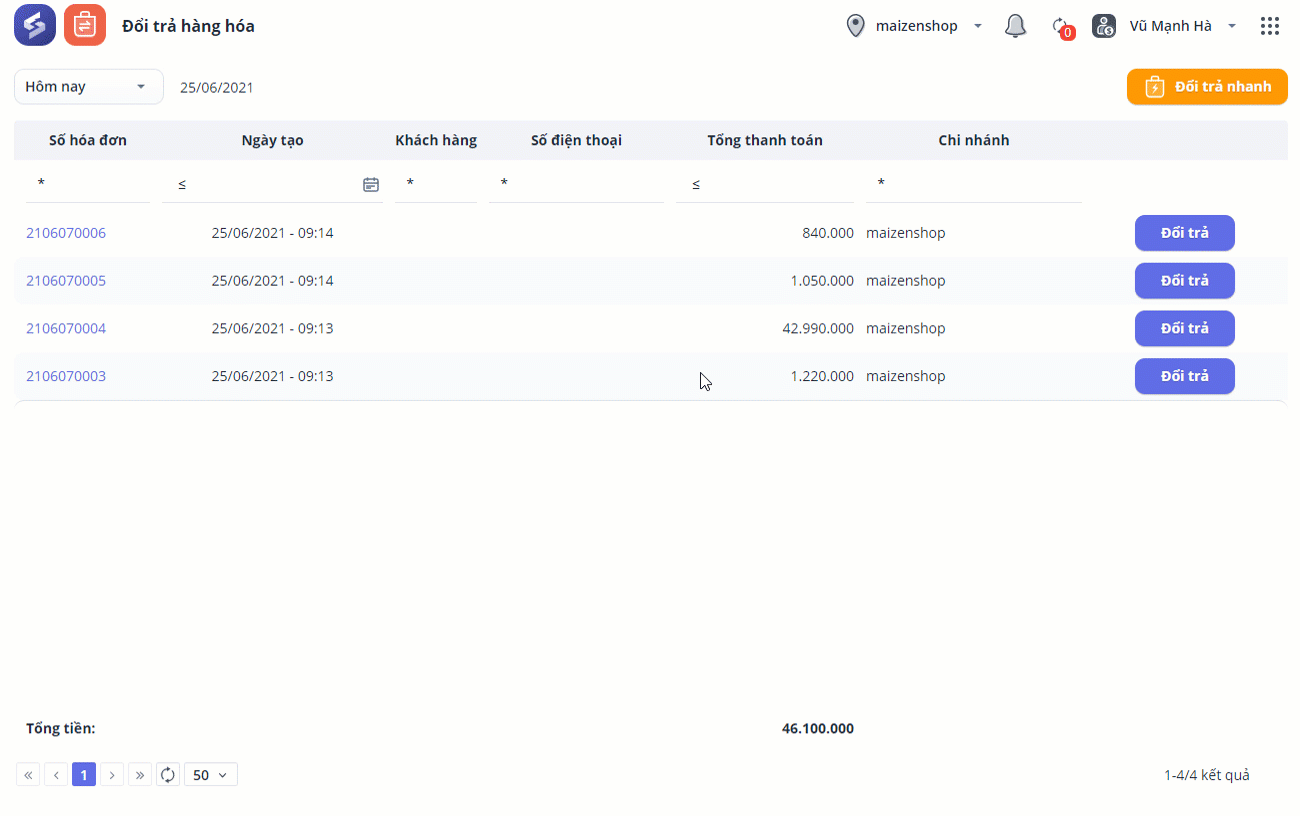Sort by Chi nhánh column header
Screen dimensions: 1300x816
[974, 141]
